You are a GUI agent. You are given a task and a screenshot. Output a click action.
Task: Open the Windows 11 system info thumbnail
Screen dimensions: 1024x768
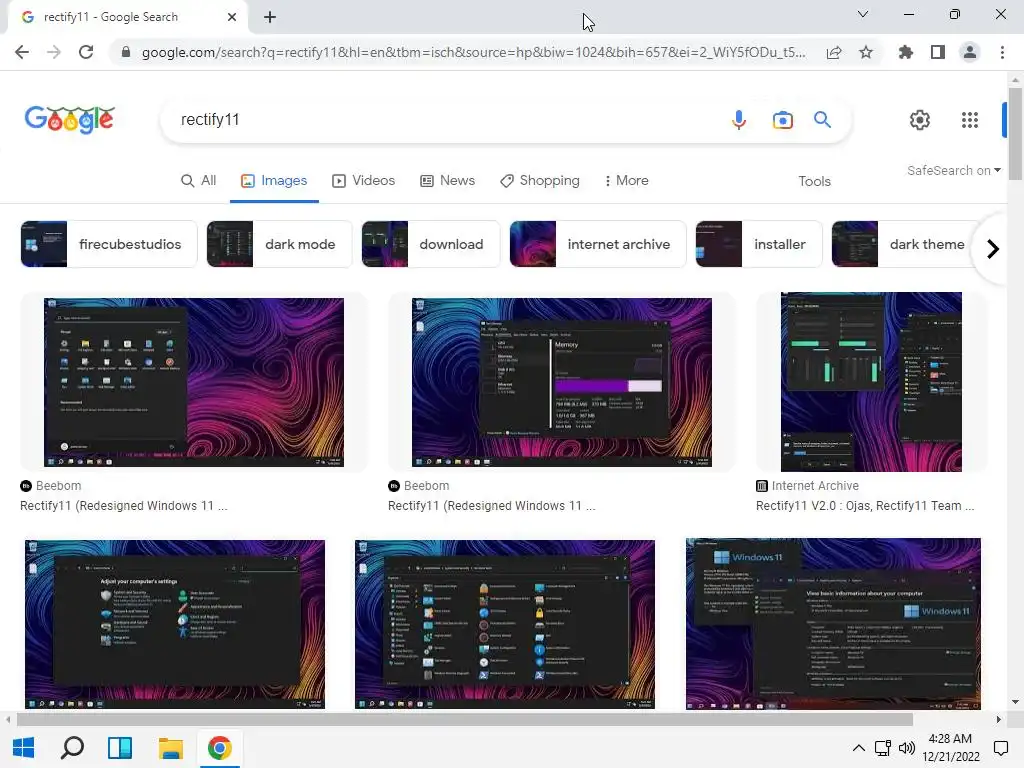pyautogui.click(x=833, y=624)
